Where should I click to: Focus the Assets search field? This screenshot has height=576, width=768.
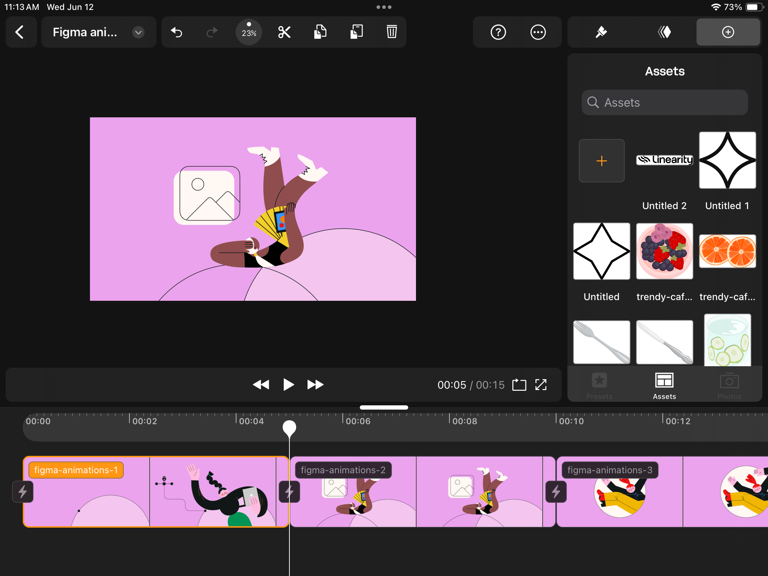point(665,102)
